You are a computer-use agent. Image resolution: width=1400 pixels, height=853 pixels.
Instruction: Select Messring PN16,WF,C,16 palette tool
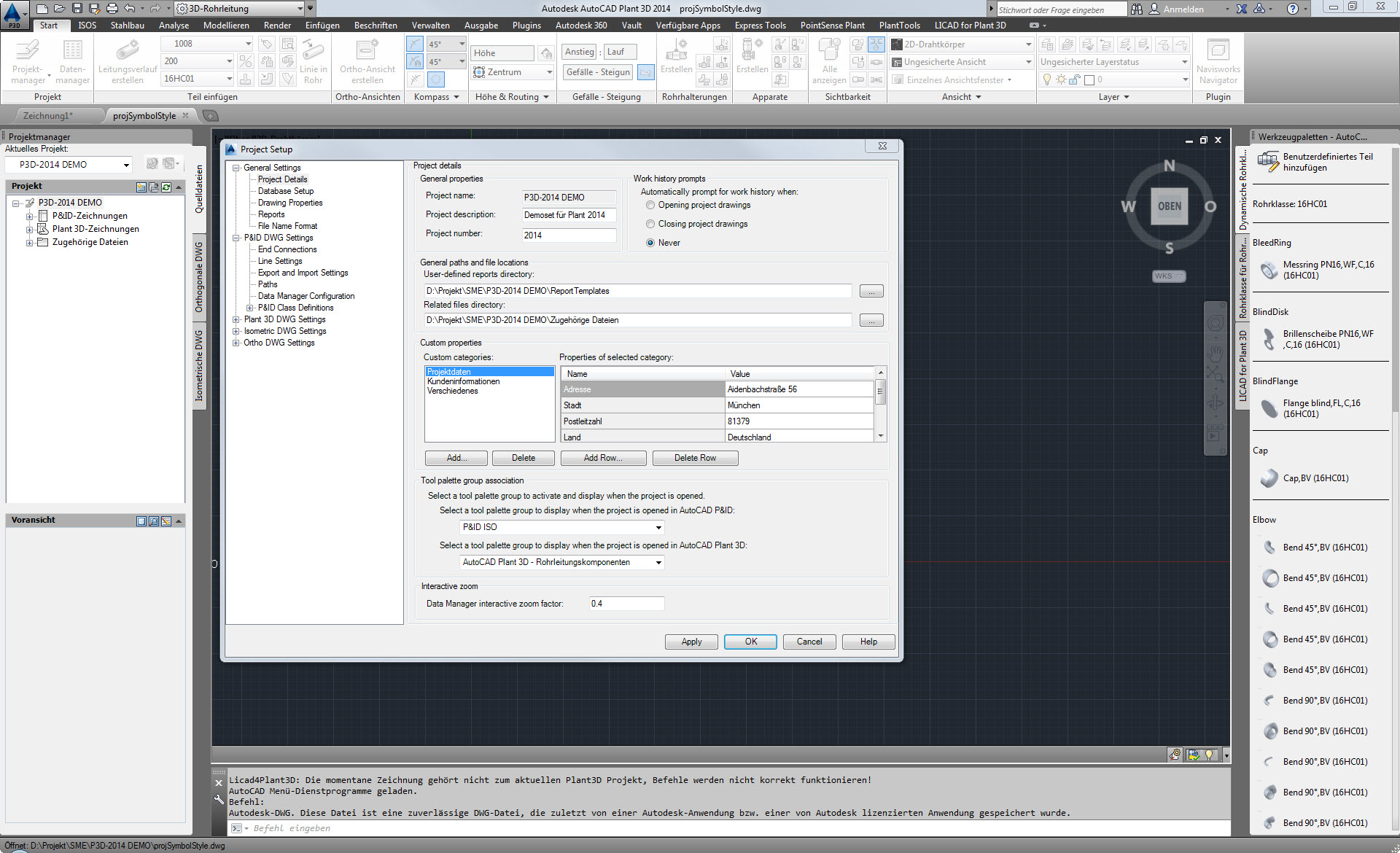[x=1269, y=270]
